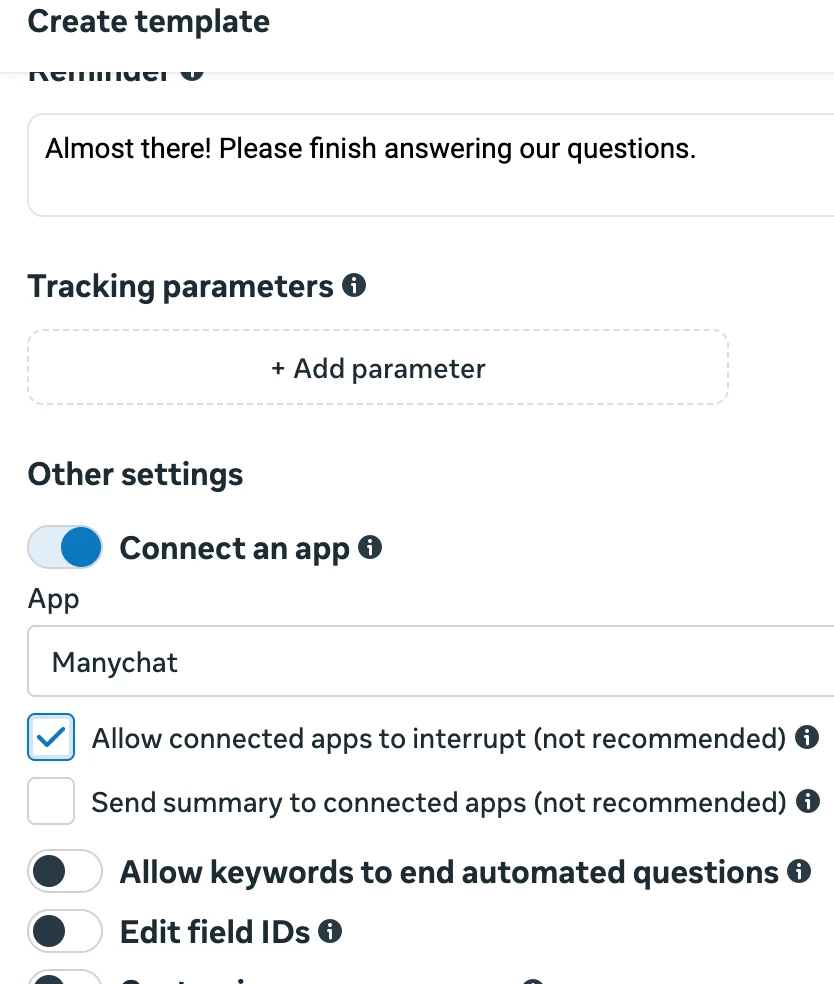Screen dimensions: 834x984
Task: Click the Tracking parameters info icon
Action: click(354, 286)
